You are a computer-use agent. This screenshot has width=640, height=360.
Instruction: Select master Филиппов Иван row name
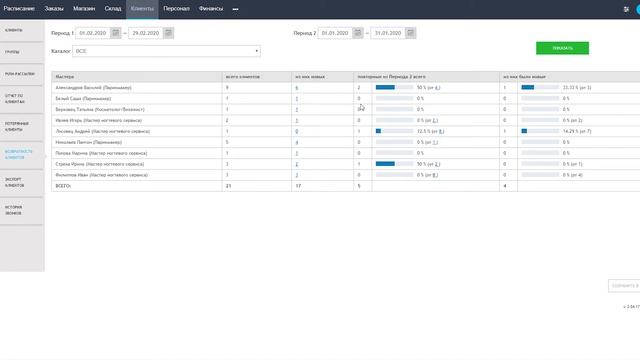pos(102,175)
